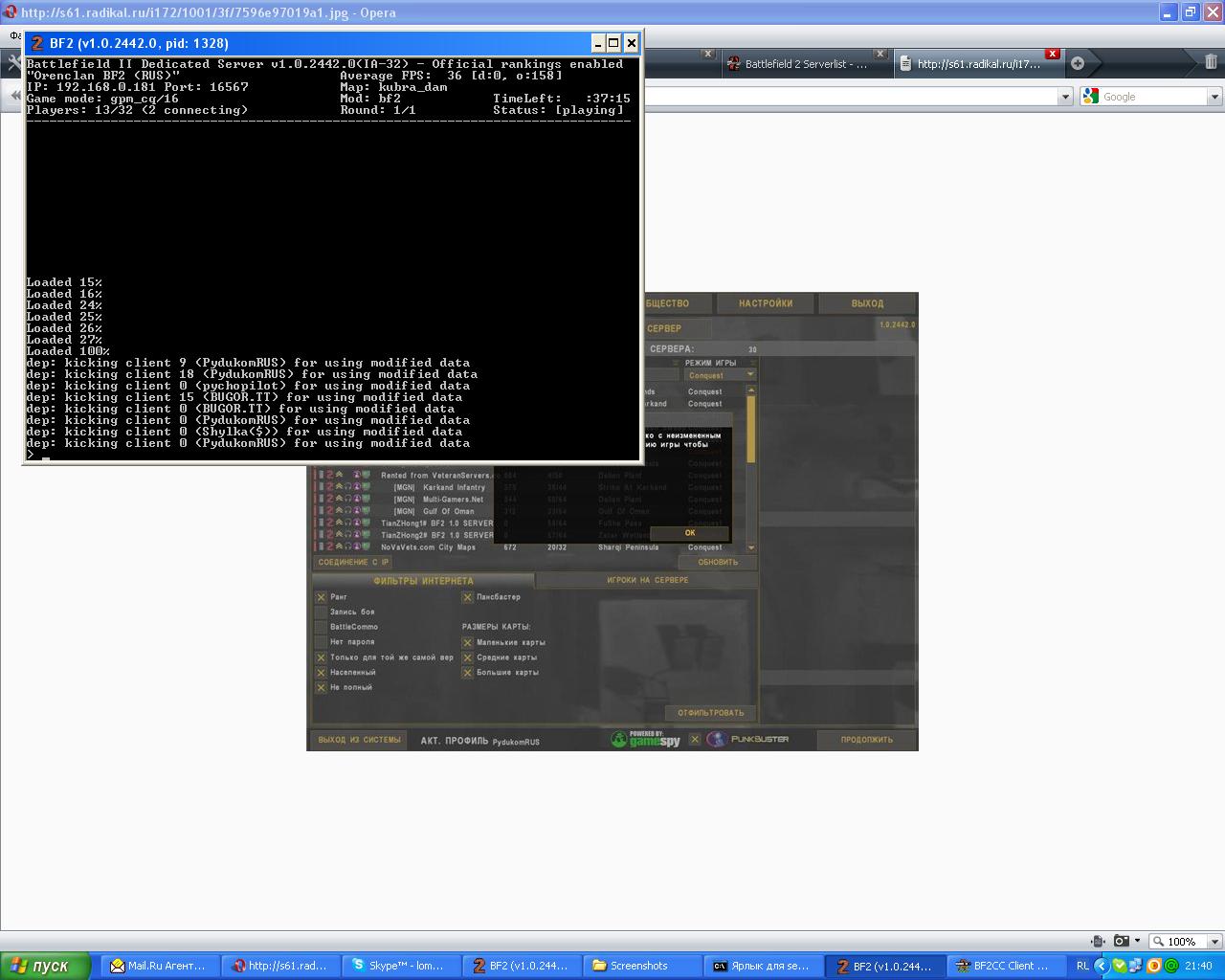Open the command prompt shortcut taskbar item

(761, 966)
